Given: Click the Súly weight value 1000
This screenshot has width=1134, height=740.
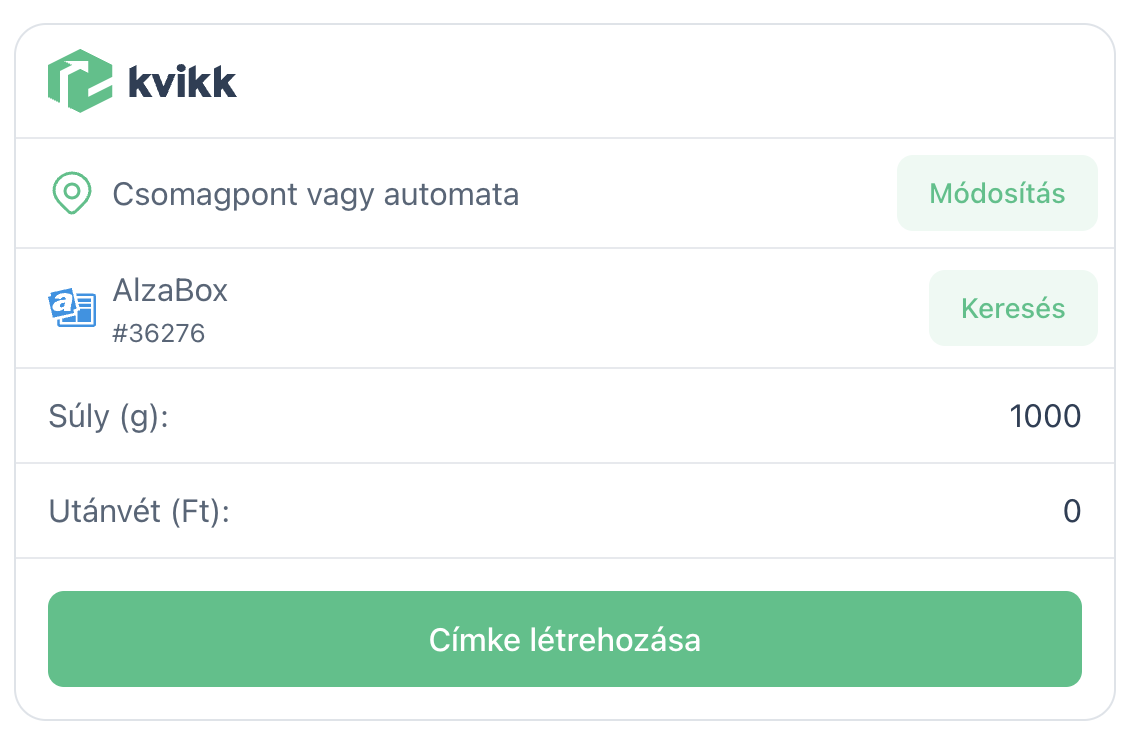Looking at the screenshot, I should pyautogui.click(x=1045, y=416).
